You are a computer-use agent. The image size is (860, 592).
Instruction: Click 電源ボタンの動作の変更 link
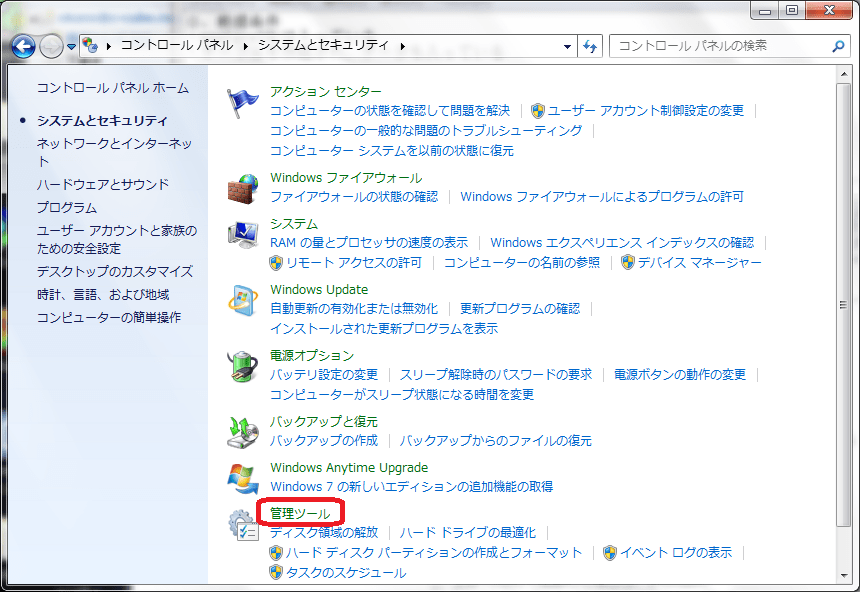click(x=680, y=375)
